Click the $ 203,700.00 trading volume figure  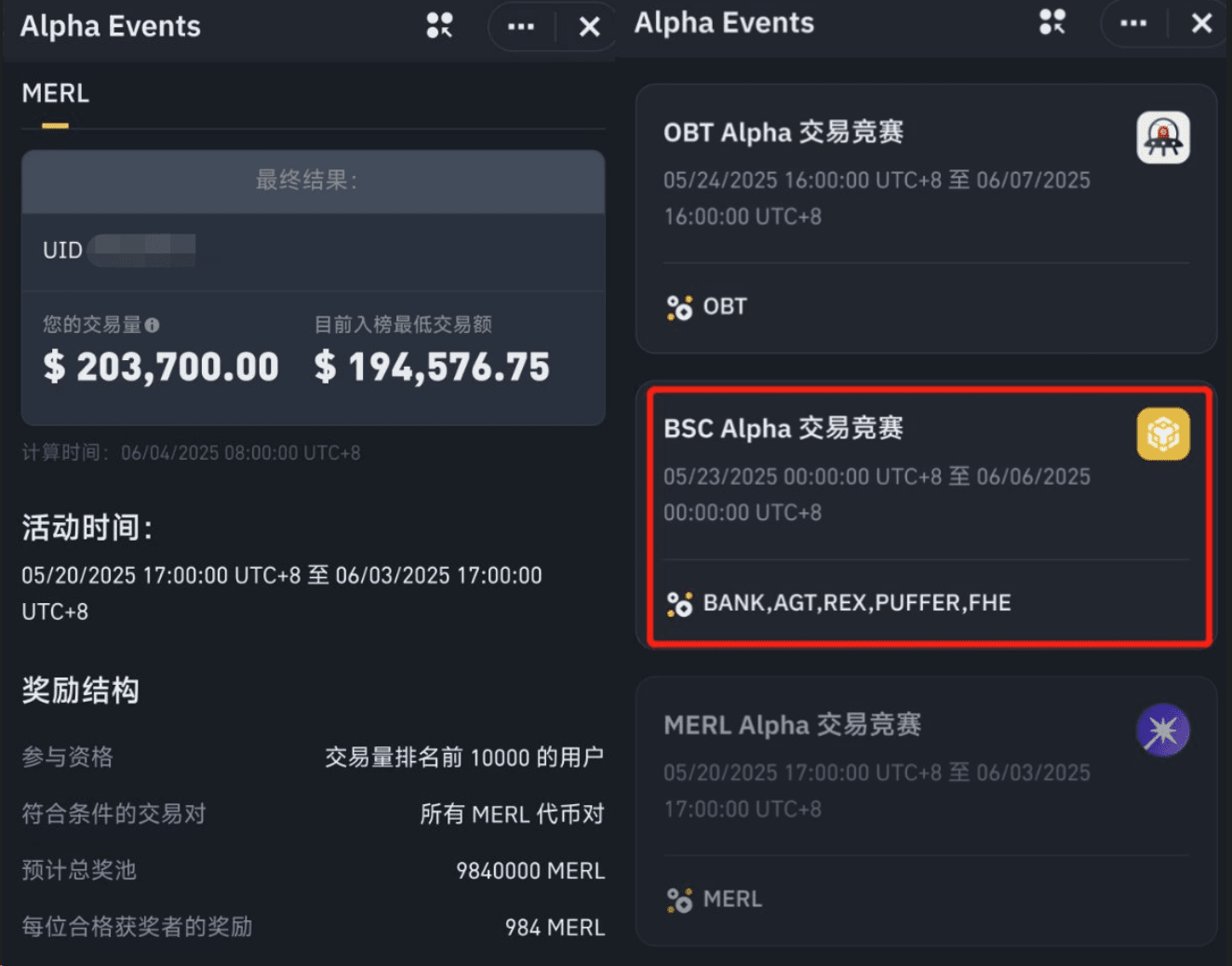click(x=161, y=367)
